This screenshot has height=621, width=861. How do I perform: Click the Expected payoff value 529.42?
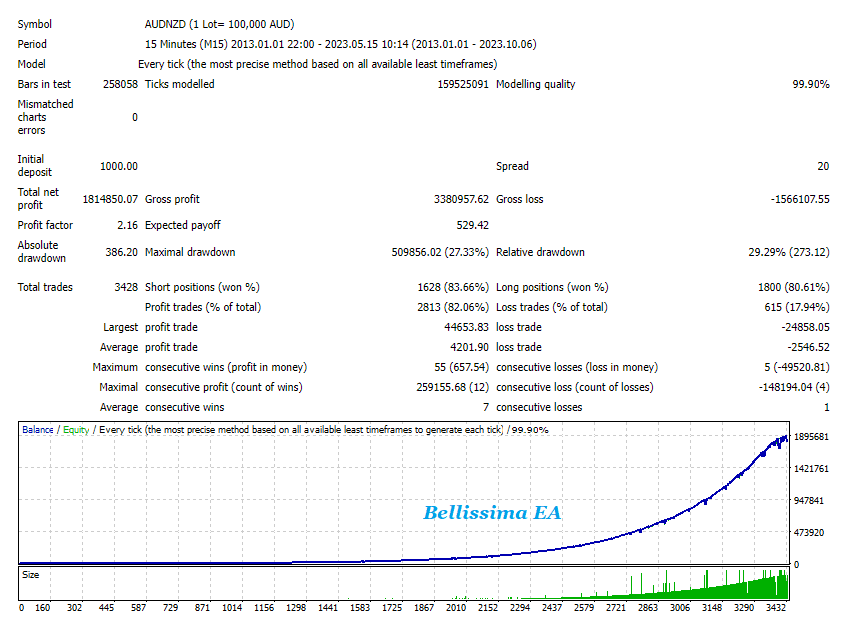(472, 226)
